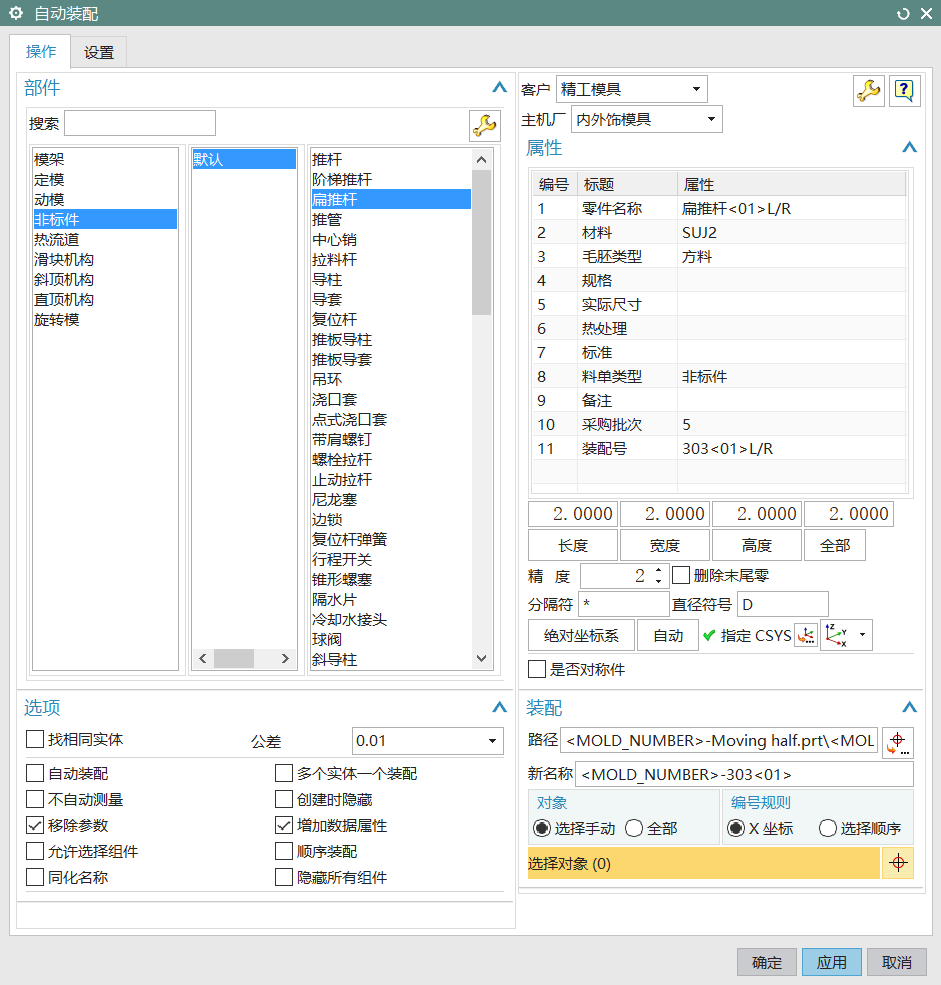Check 隐藏所有组件 checkbox
This screenshot has width=941, height=985.
(284, 877)
